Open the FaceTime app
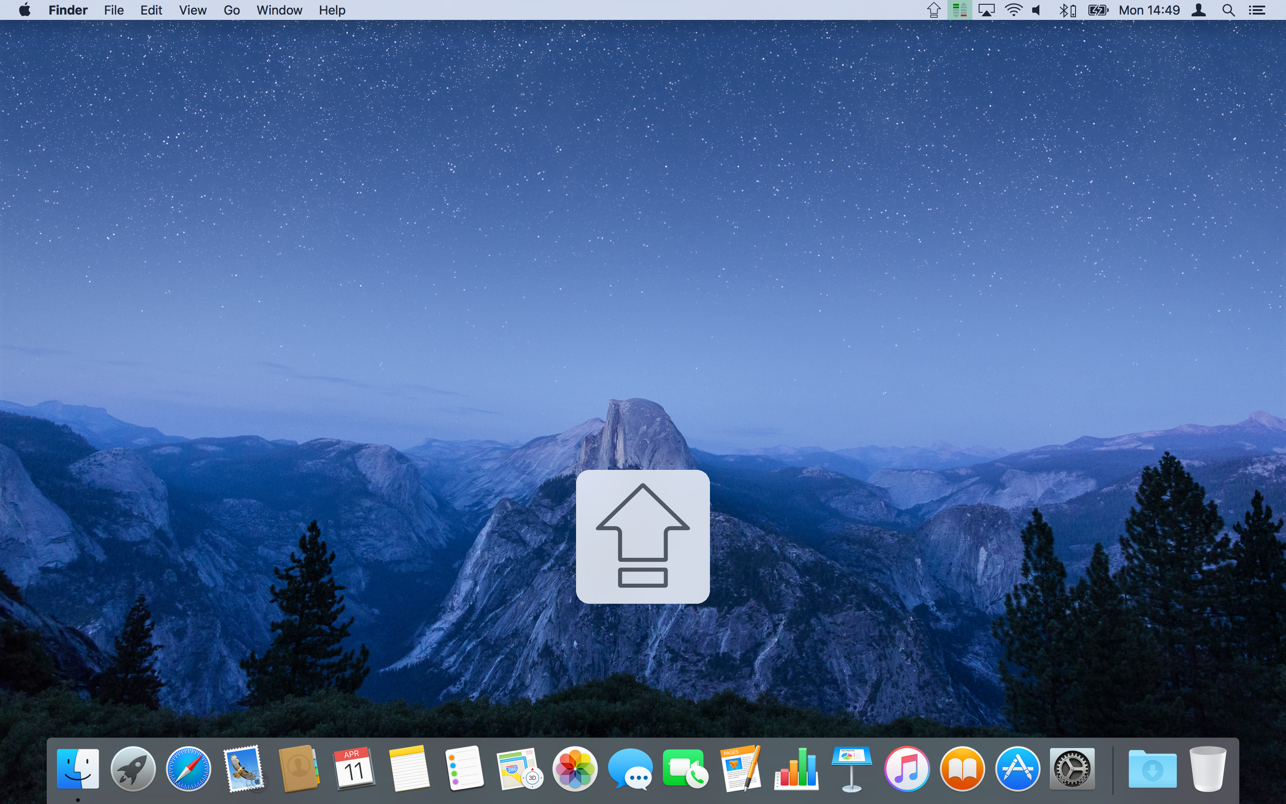1286x804 pixels. click(685, 769)
